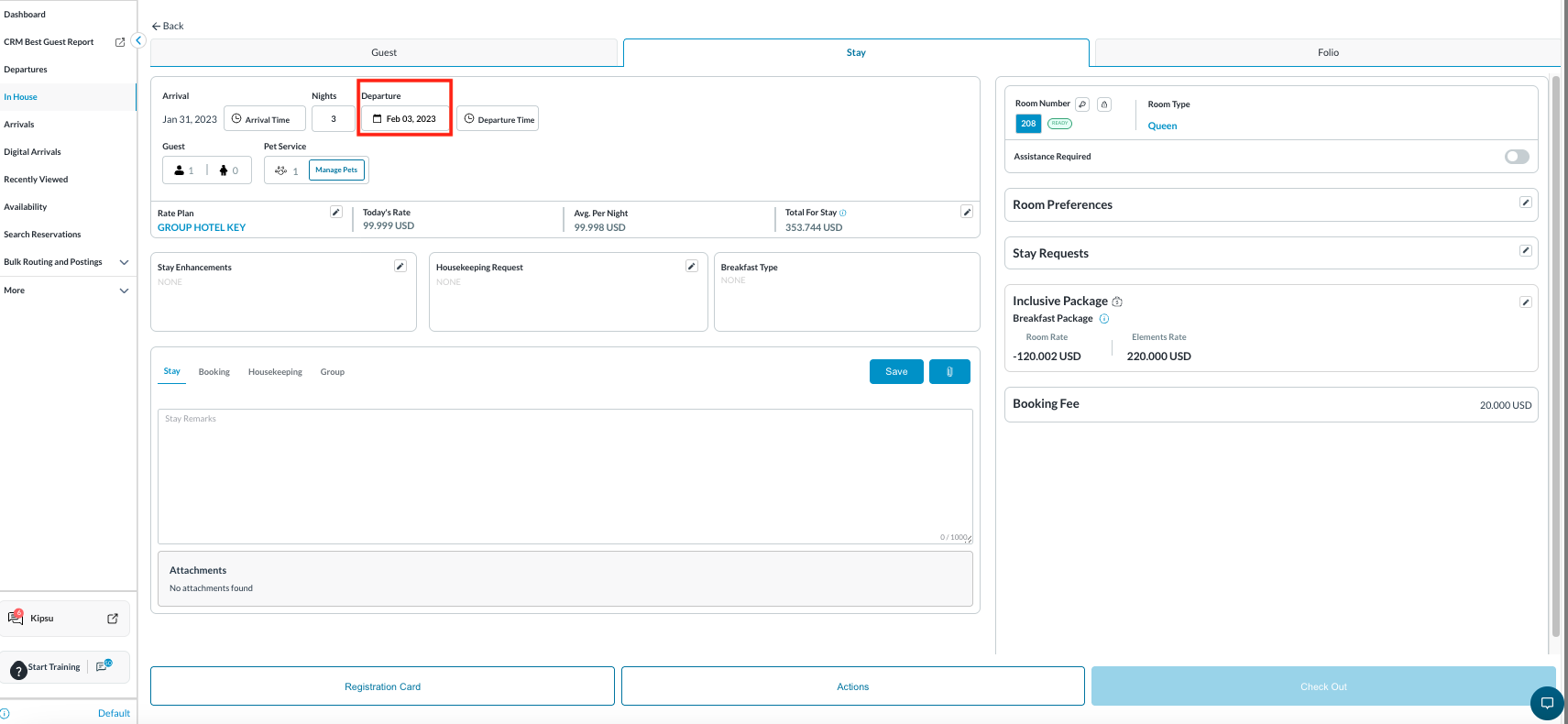Click the Stay Enhancements edit pencil
1568x724 pixels.
pyautogui.click(x=400, y=266)
